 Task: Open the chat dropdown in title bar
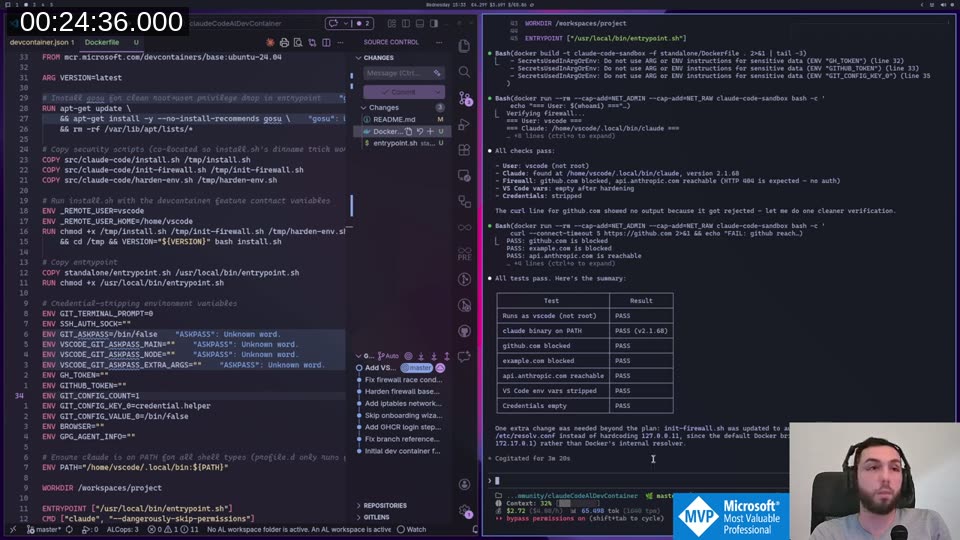click(346, 23)
